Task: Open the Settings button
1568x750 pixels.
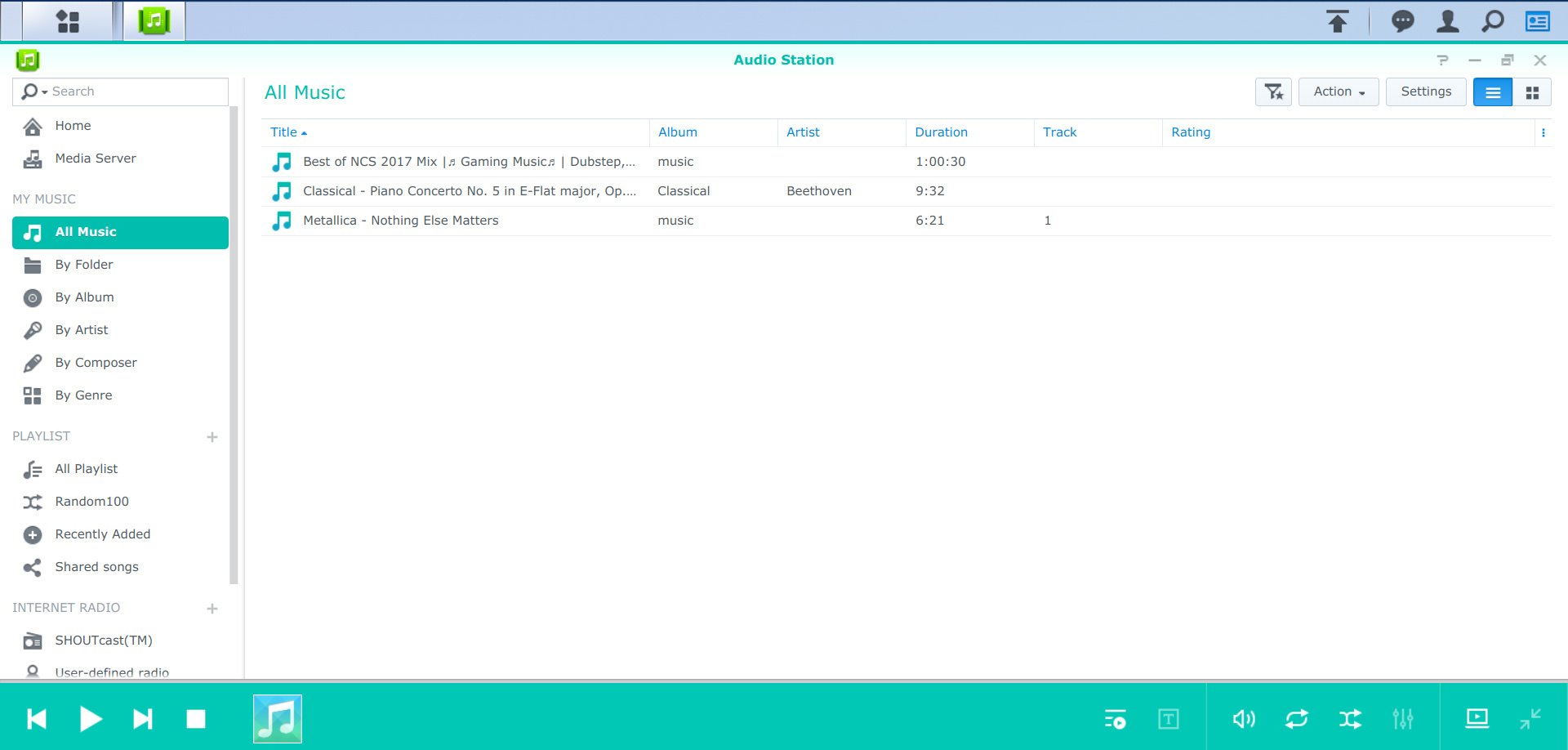Action: tap(1426, 92)
